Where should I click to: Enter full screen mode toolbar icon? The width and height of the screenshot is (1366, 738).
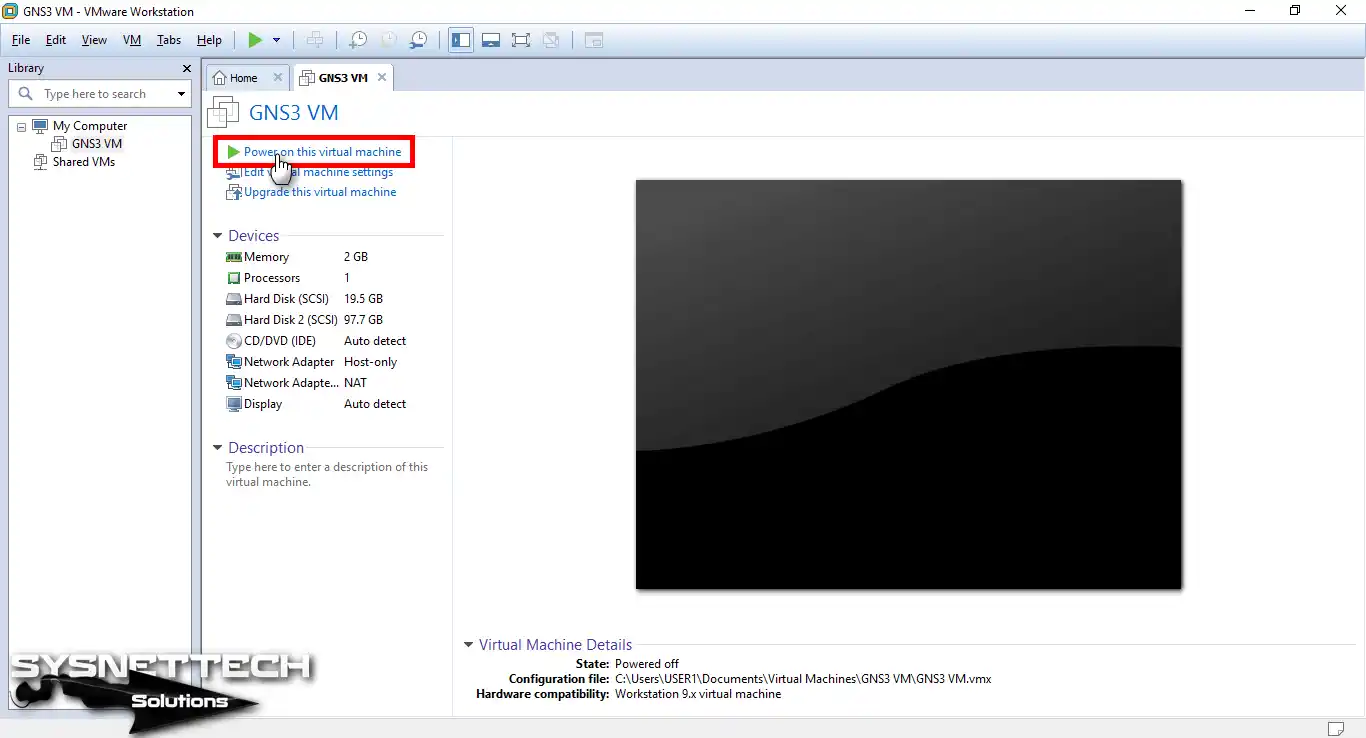click(x=520, y=40)
